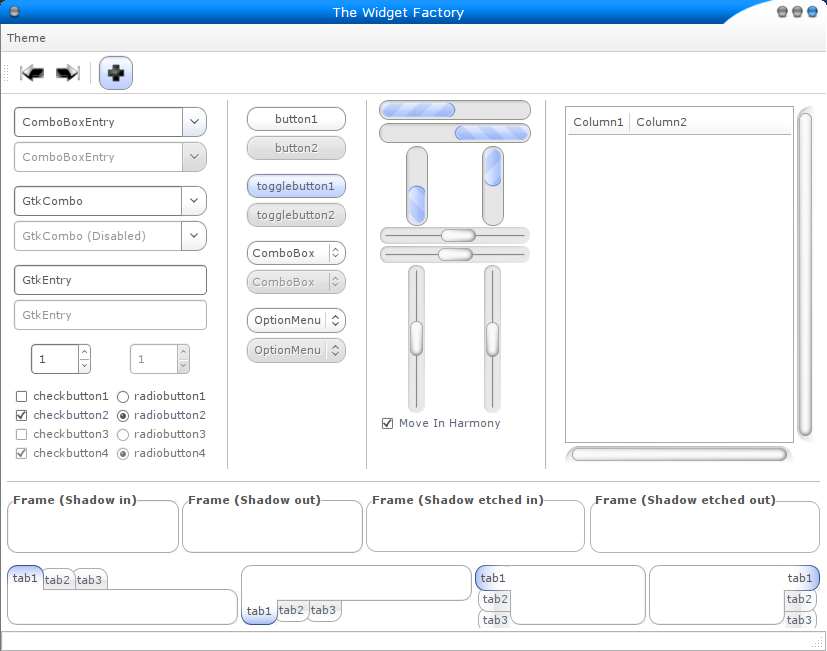The image size is (827, 651).
Task: Click the toolbar drag handle grip
Action: point(6,73)
